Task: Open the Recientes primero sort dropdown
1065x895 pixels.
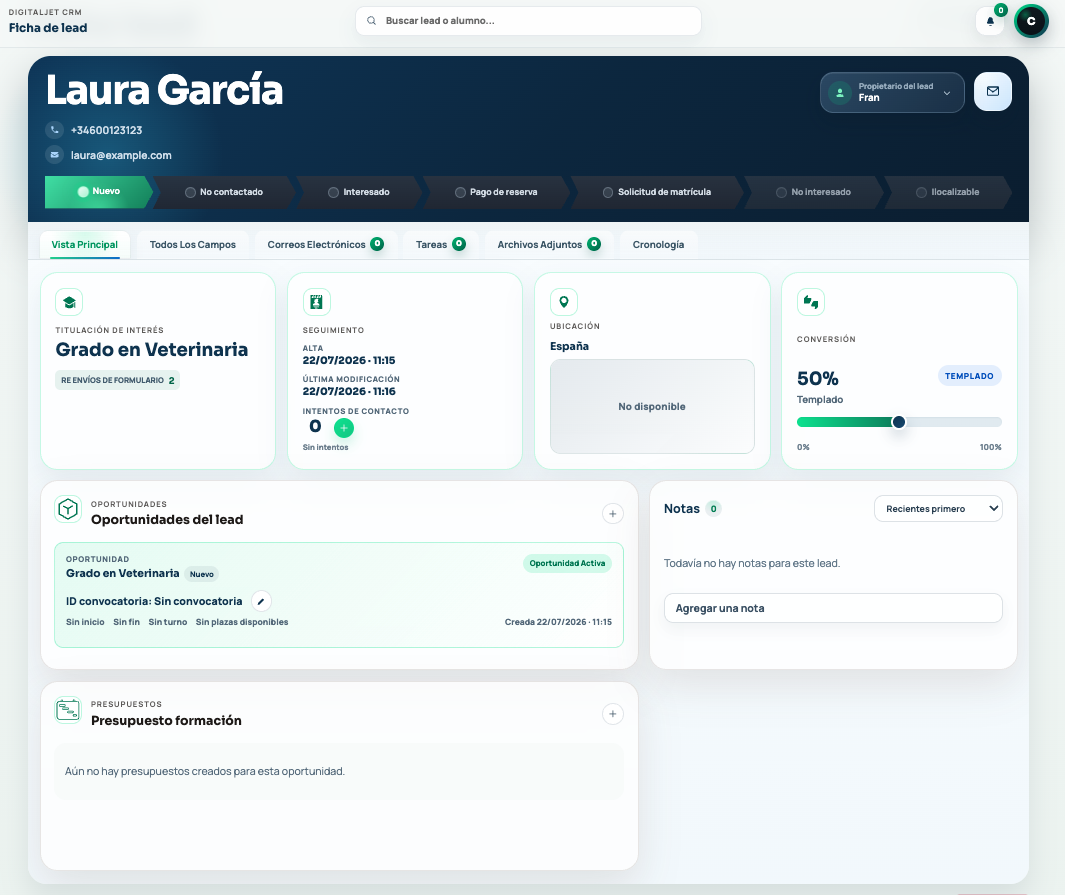Action: (x=938, y=509)
